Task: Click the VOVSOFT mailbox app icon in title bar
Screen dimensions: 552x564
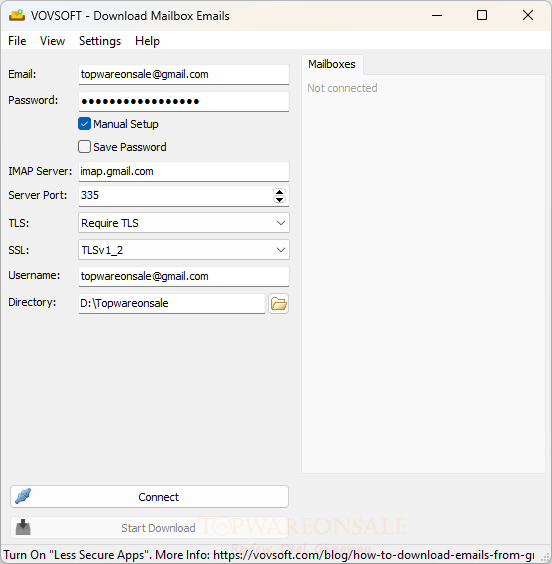Action: coord(17,15)
